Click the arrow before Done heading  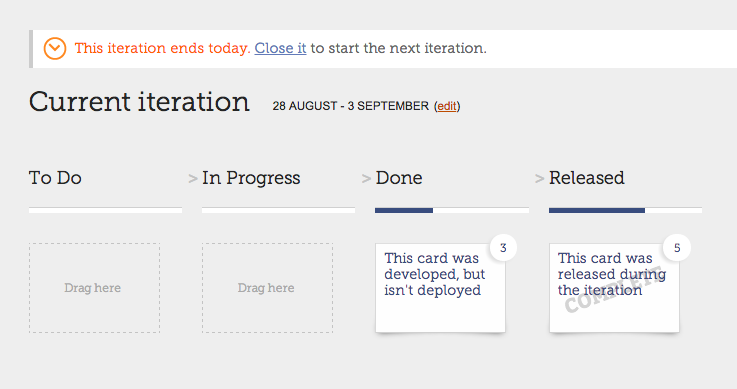[366, 179]
